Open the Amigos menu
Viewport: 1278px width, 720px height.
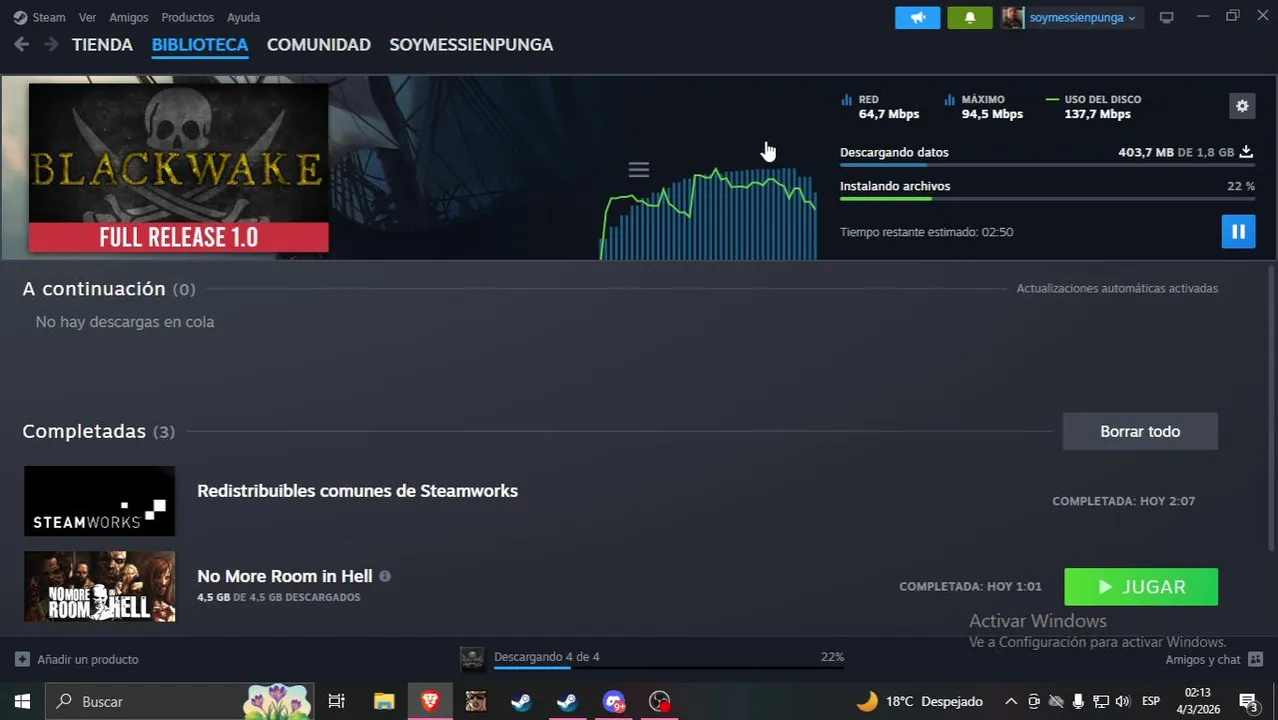128,17
